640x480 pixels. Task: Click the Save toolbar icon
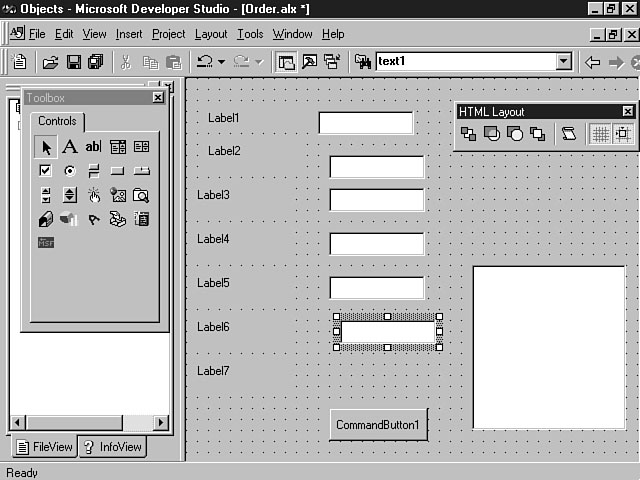pos(74,62)
